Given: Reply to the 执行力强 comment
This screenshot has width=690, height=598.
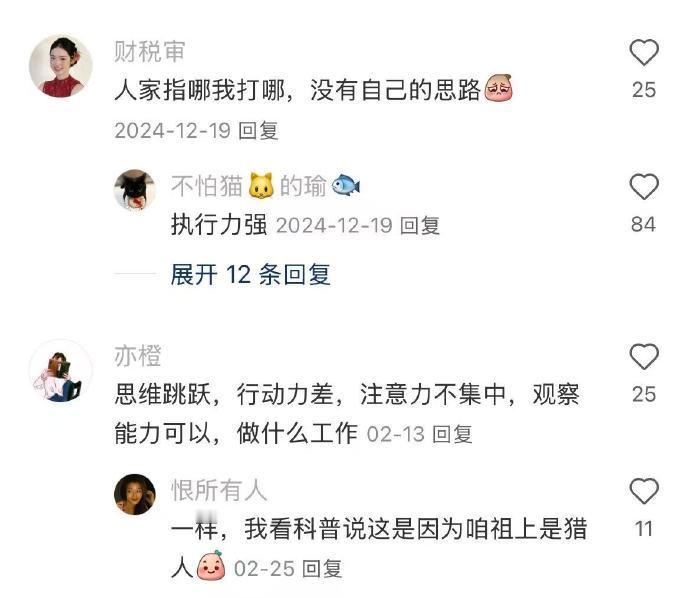Looking at the screenshot, I should [x=420, y=226].
